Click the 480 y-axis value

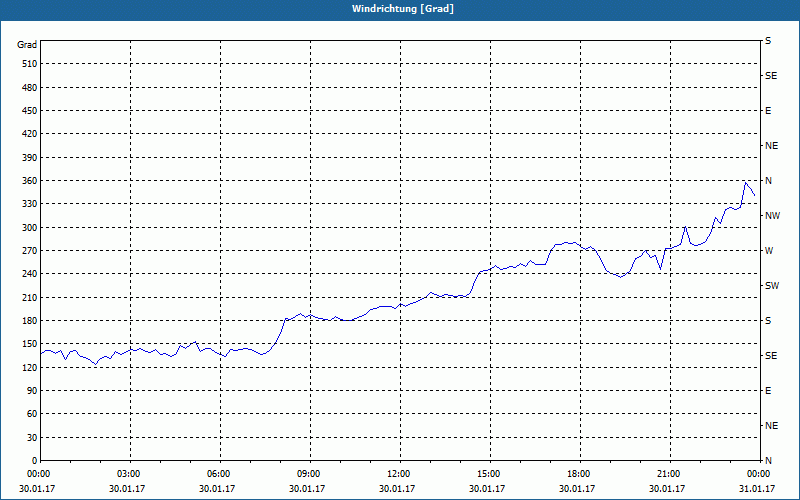click(x=30, y=88)
